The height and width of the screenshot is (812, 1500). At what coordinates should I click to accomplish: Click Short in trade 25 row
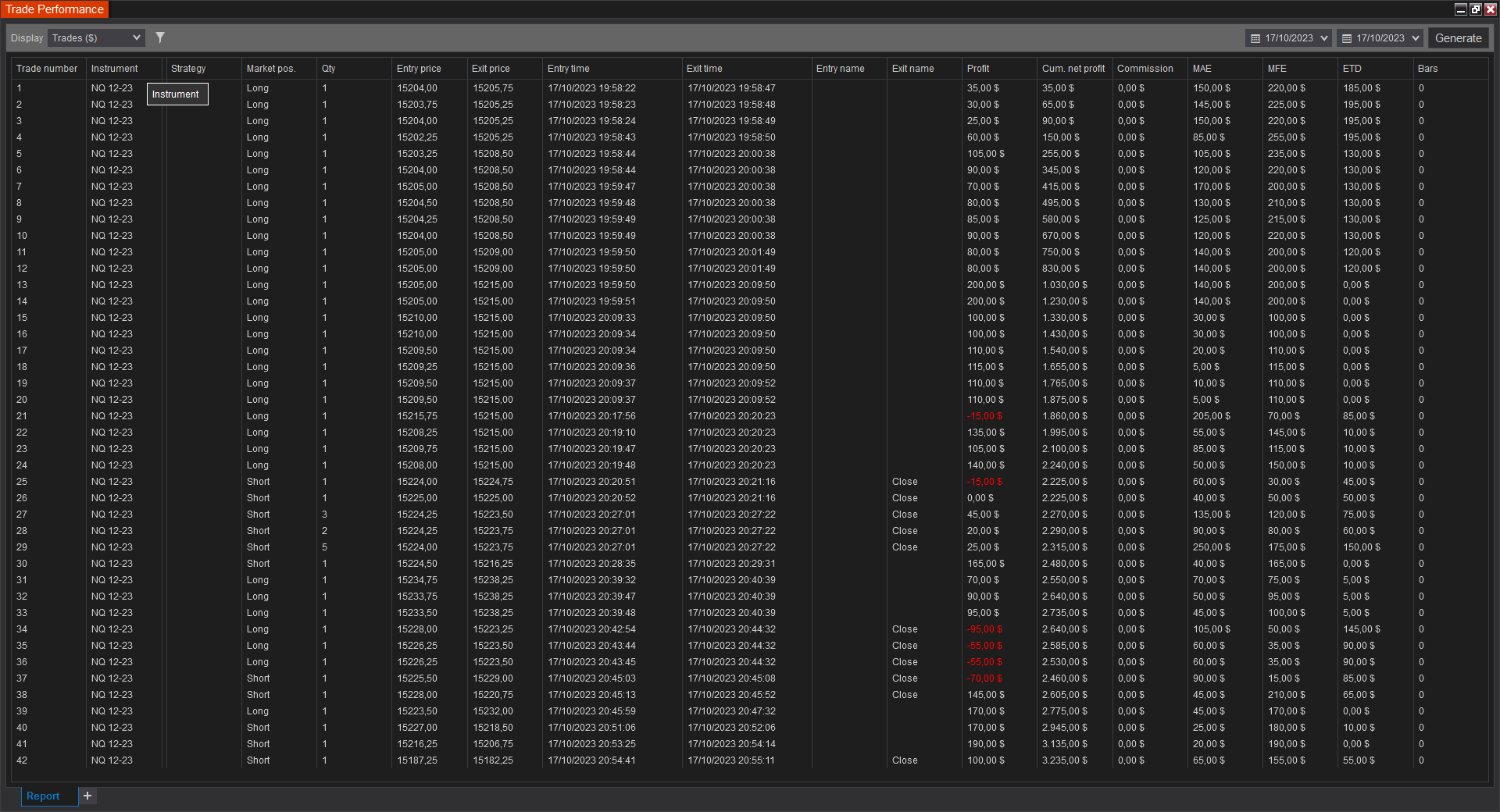coord(259,482)
